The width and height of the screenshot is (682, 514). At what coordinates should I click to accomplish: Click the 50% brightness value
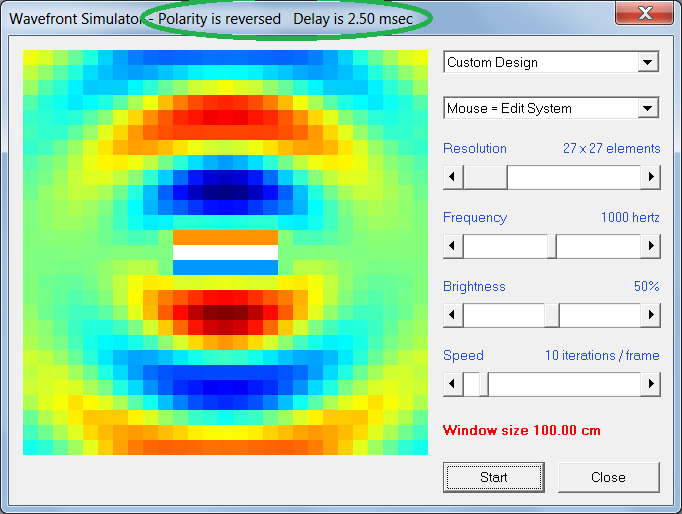pos(647,286)
